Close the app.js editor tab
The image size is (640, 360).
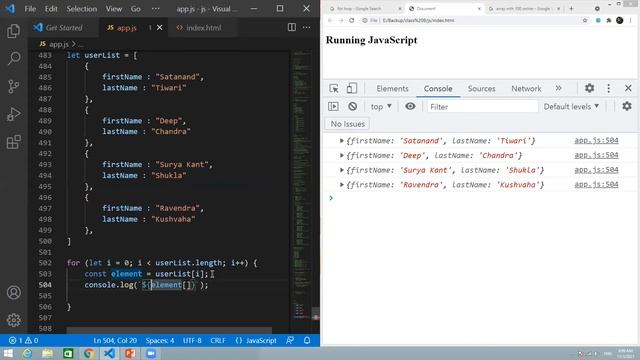160,27
